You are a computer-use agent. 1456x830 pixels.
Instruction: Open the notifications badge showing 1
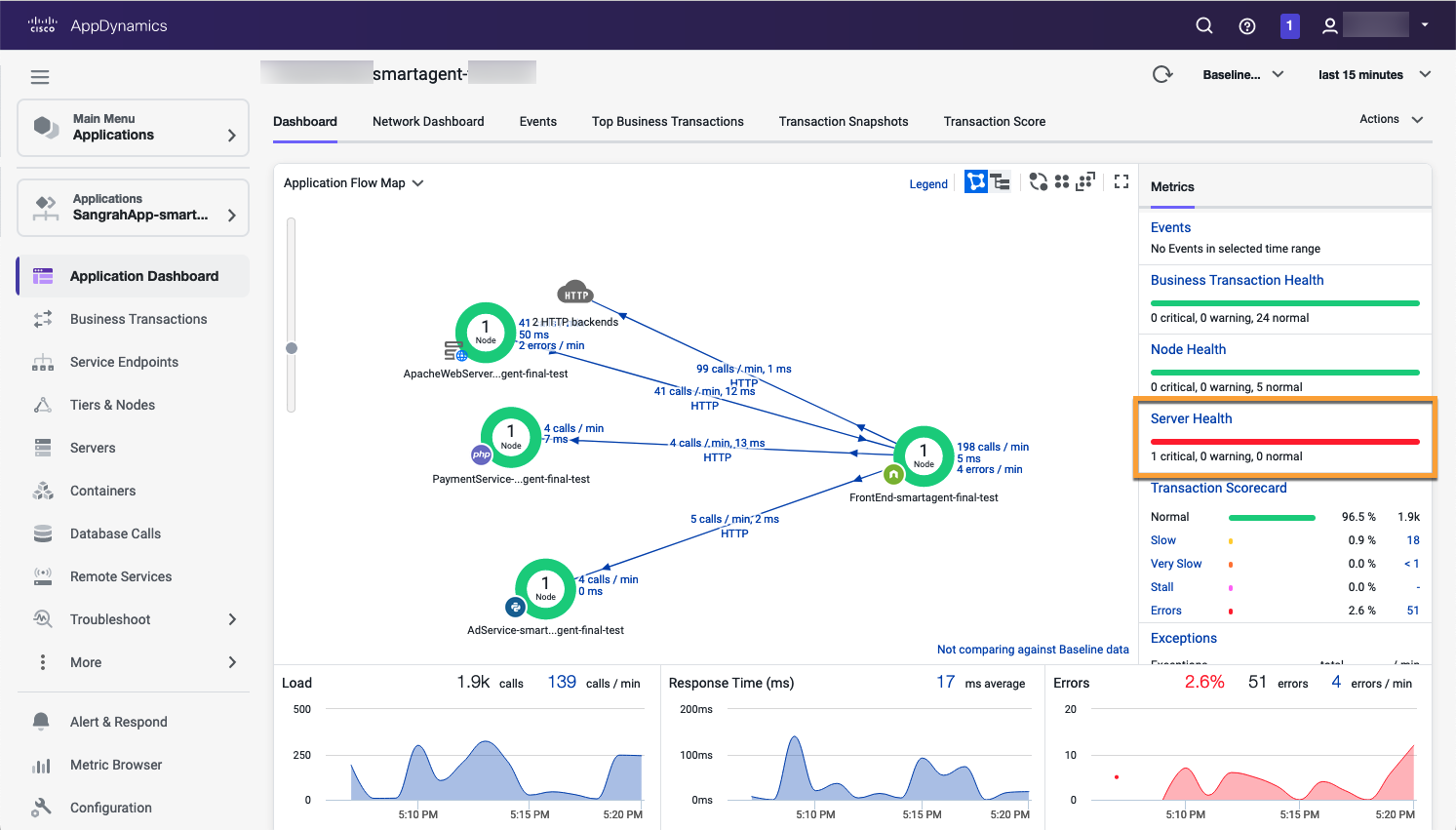[x=1289, y=25]
